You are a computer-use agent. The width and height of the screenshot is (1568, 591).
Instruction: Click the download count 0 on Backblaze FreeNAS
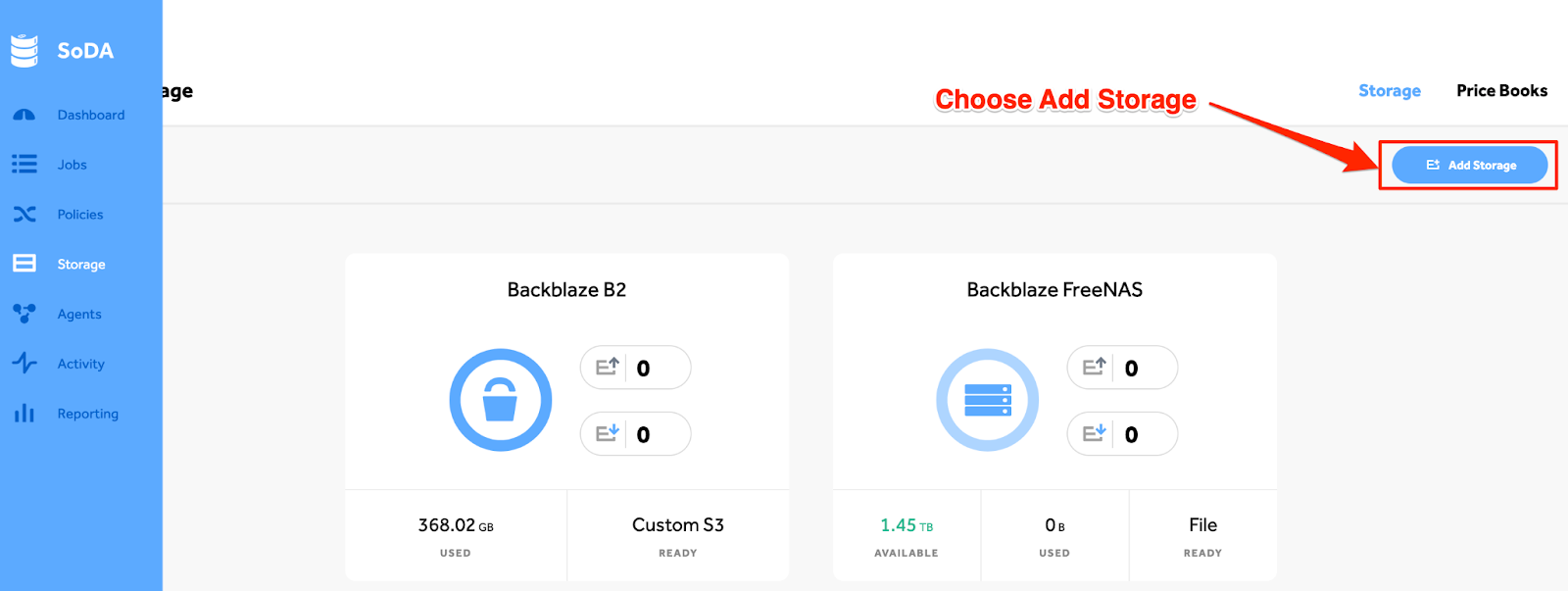(1131, 435)
